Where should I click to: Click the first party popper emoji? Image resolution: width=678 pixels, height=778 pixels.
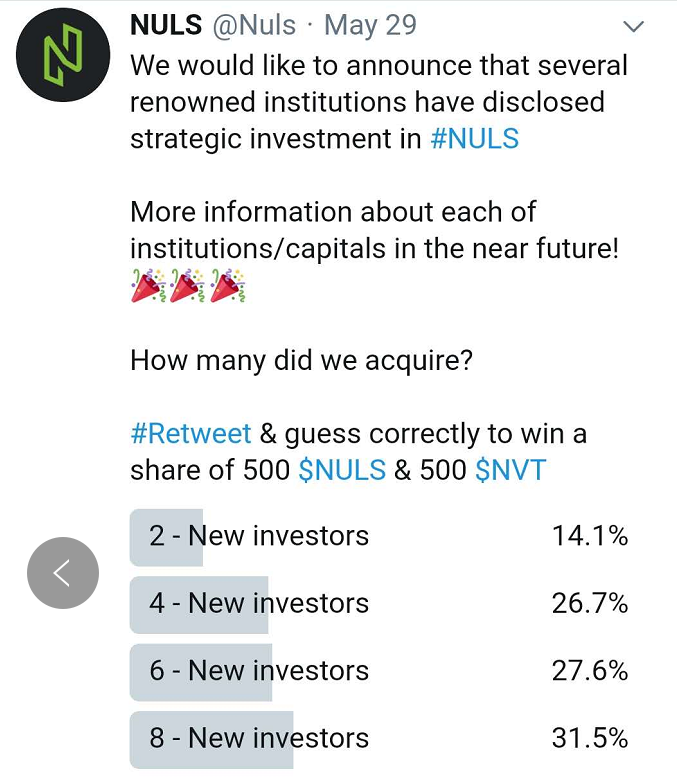point(148,285)
